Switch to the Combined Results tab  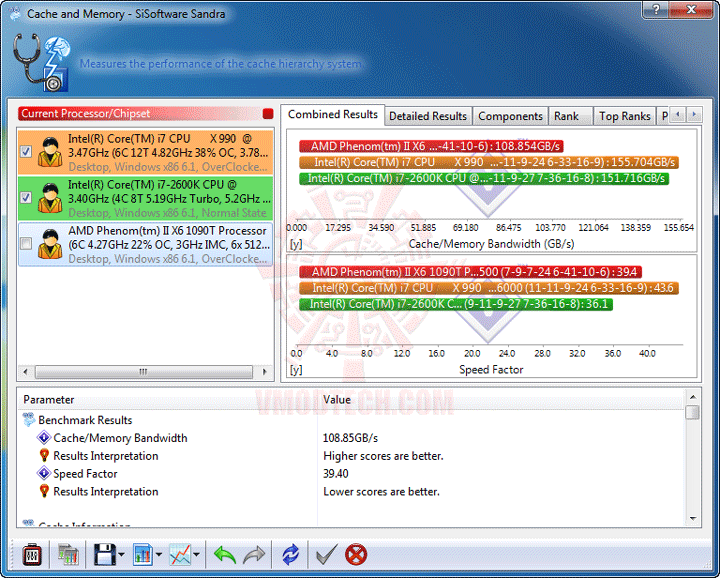tap(332, 114)
